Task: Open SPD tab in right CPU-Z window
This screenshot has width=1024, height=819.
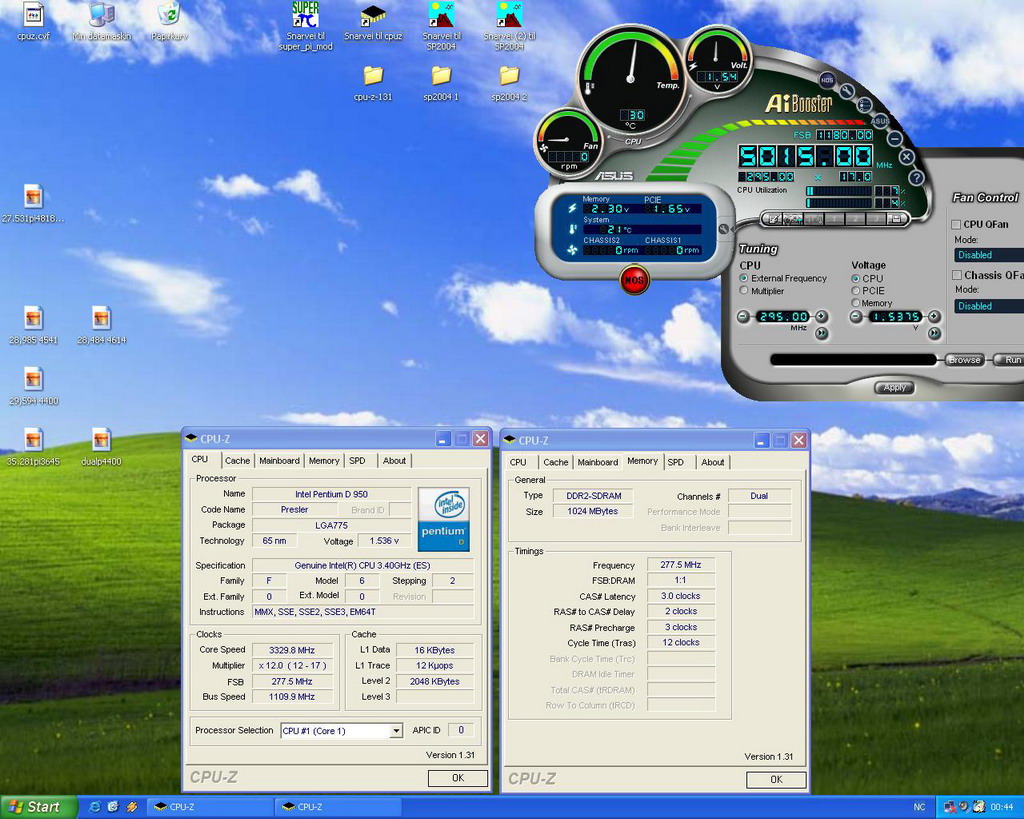Action: point(676,462)
